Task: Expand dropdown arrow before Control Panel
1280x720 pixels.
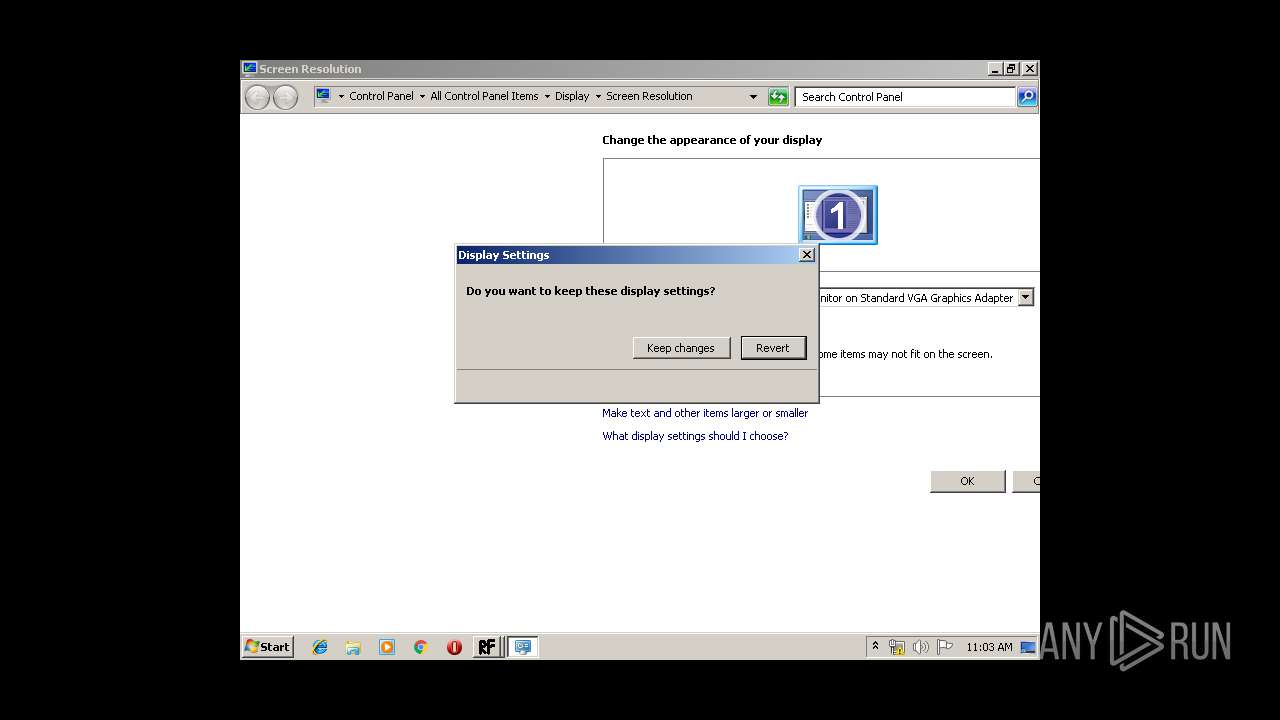Action: tap(341, 97)
